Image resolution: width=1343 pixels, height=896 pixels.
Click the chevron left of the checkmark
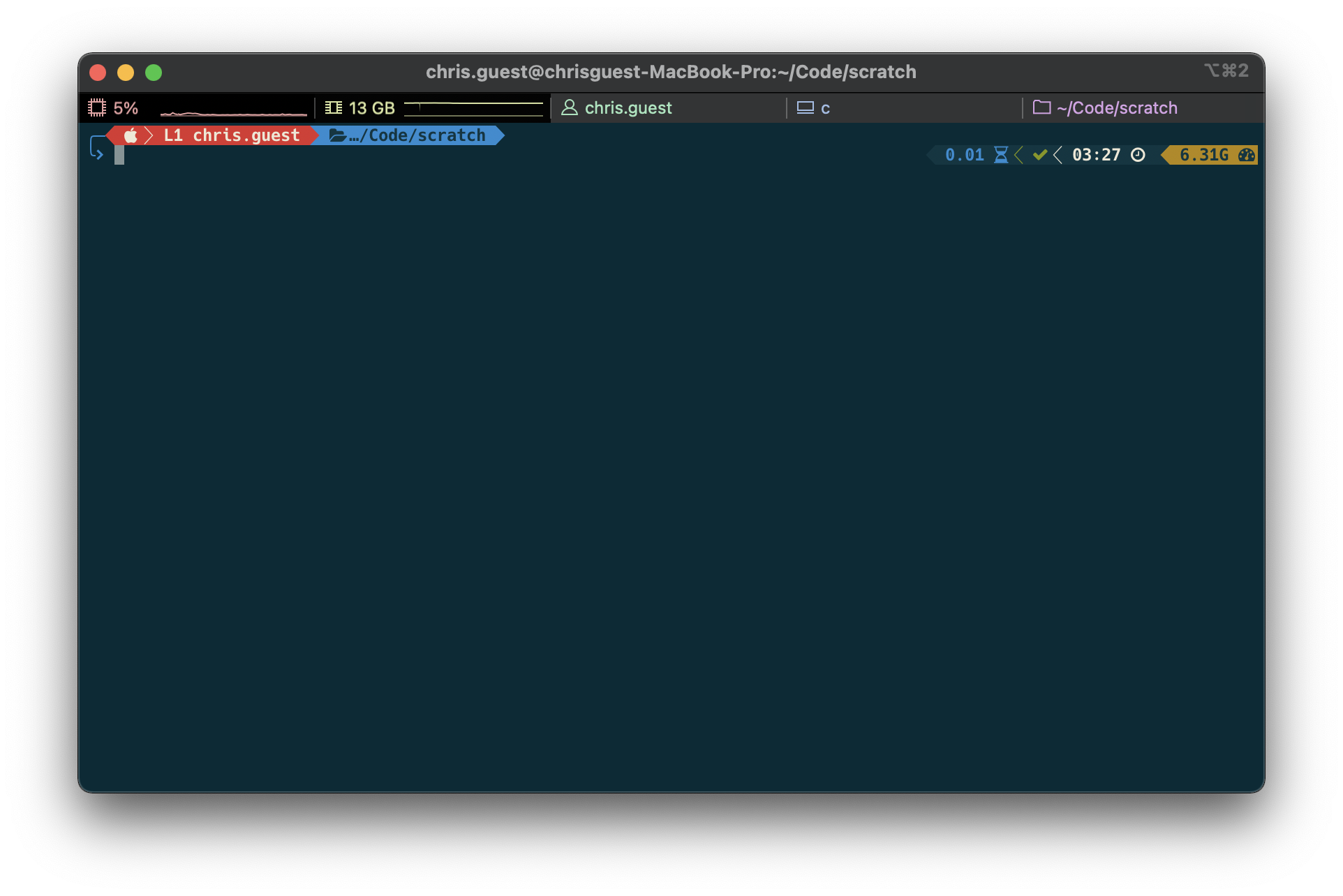point(1019,155)
